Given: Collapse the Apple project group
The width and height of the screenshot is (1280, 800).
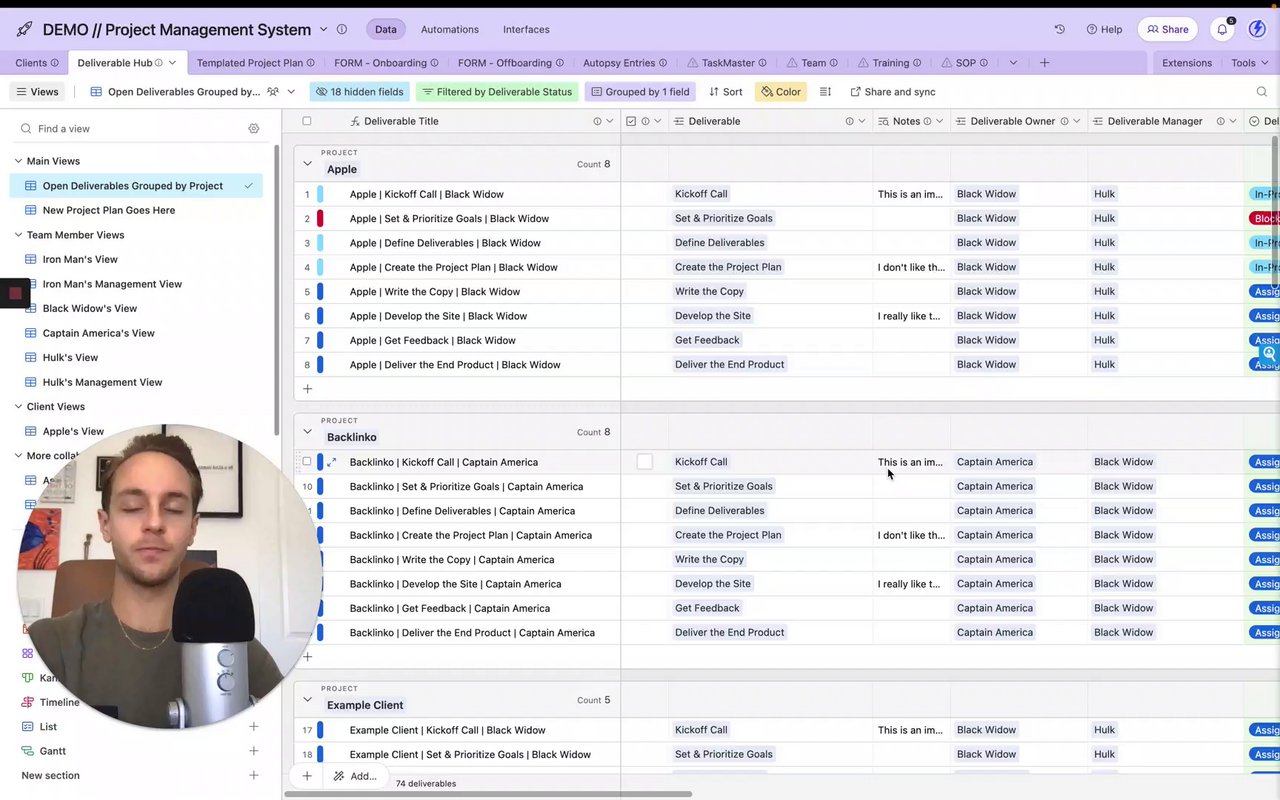Looking at the screenshot, I should tap(307, 164).
